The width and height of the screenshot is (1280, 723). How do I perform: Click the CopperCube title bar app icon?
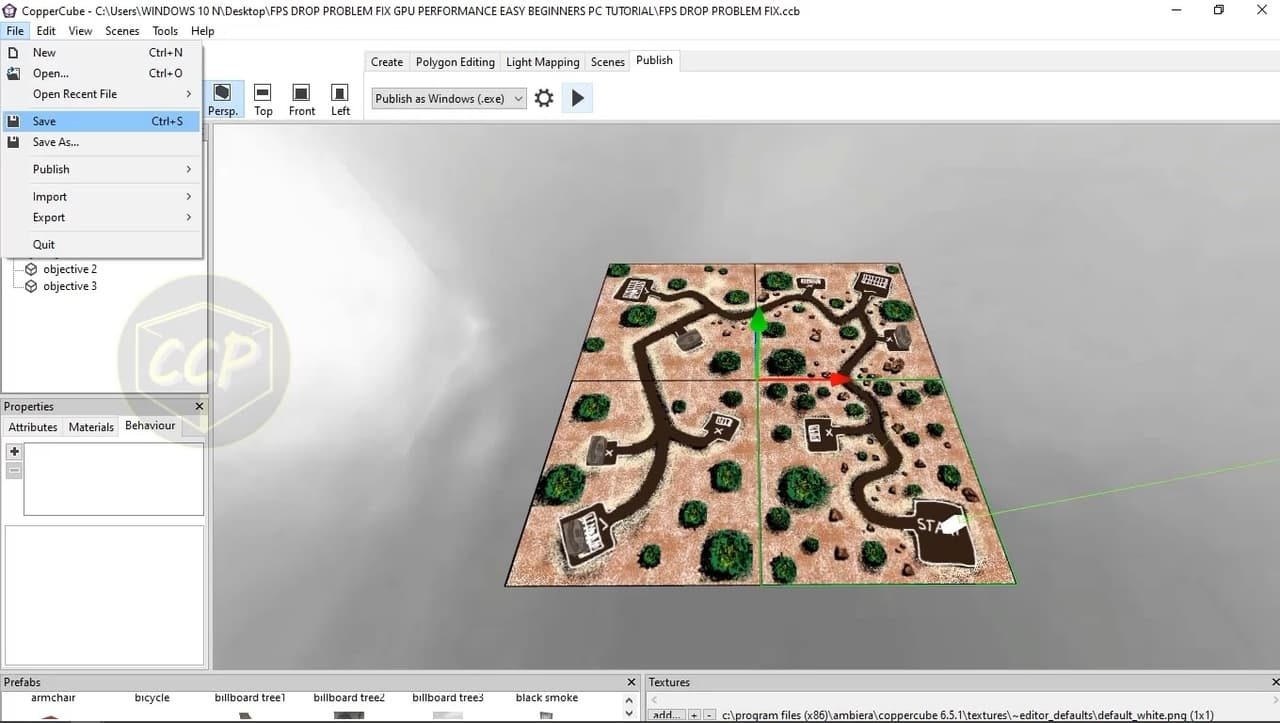tap(10, 10)
